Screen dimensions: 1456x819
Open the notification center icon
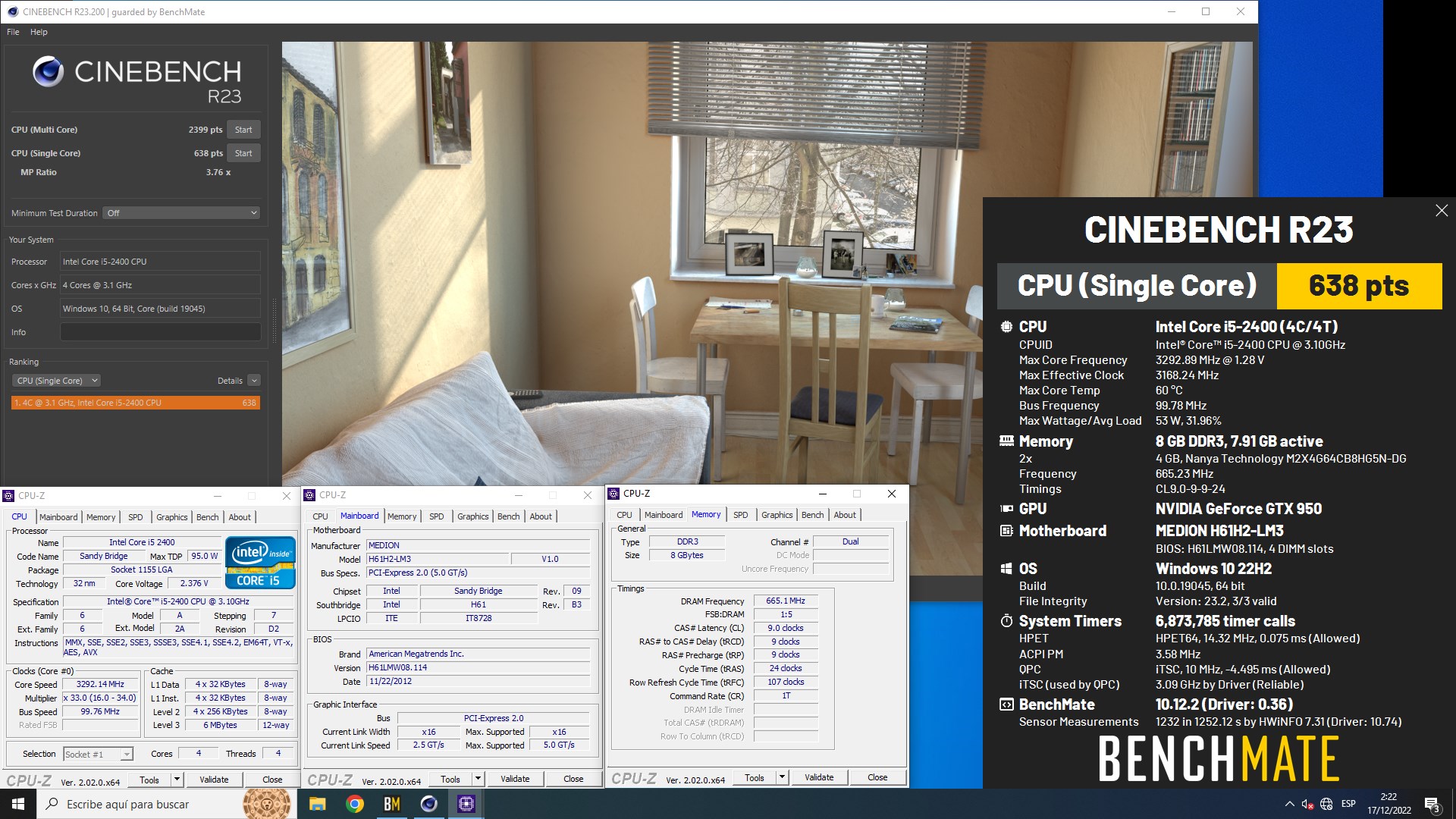pyautogui.click(x=1432, y=804)
